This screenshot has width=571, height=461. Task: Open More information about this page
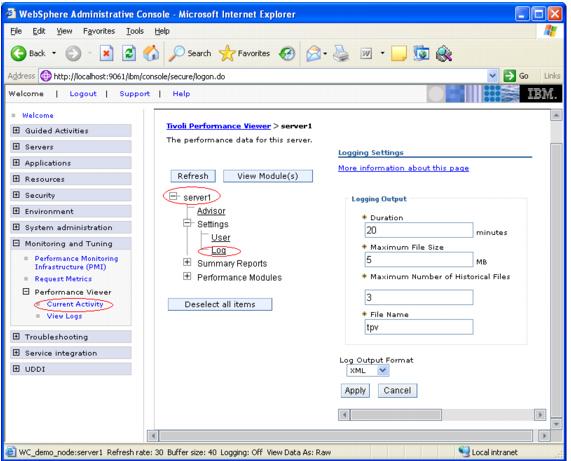[x=403, y=168]
